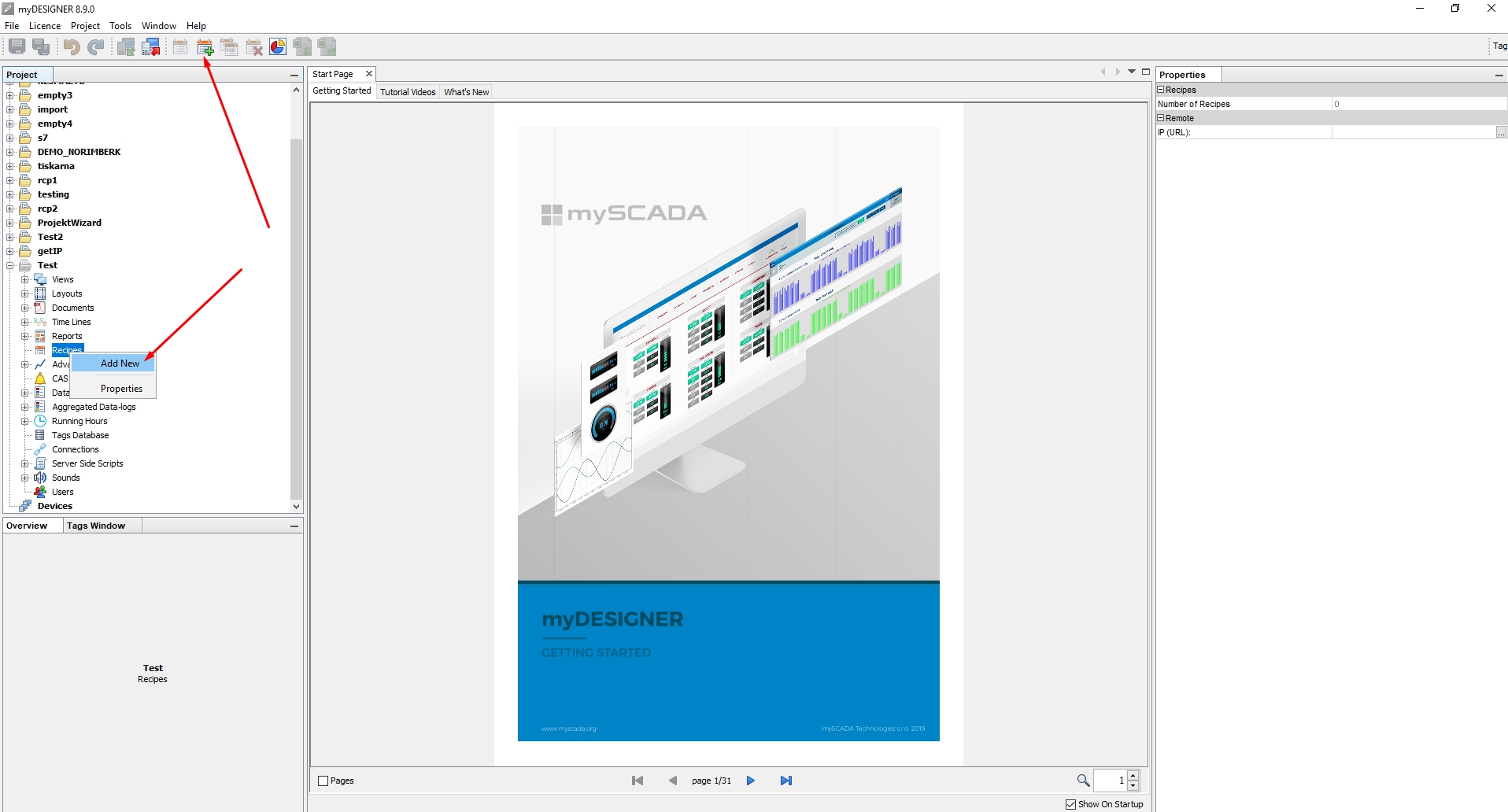
Task: Open the Window menu
Action: coord(159,25)
